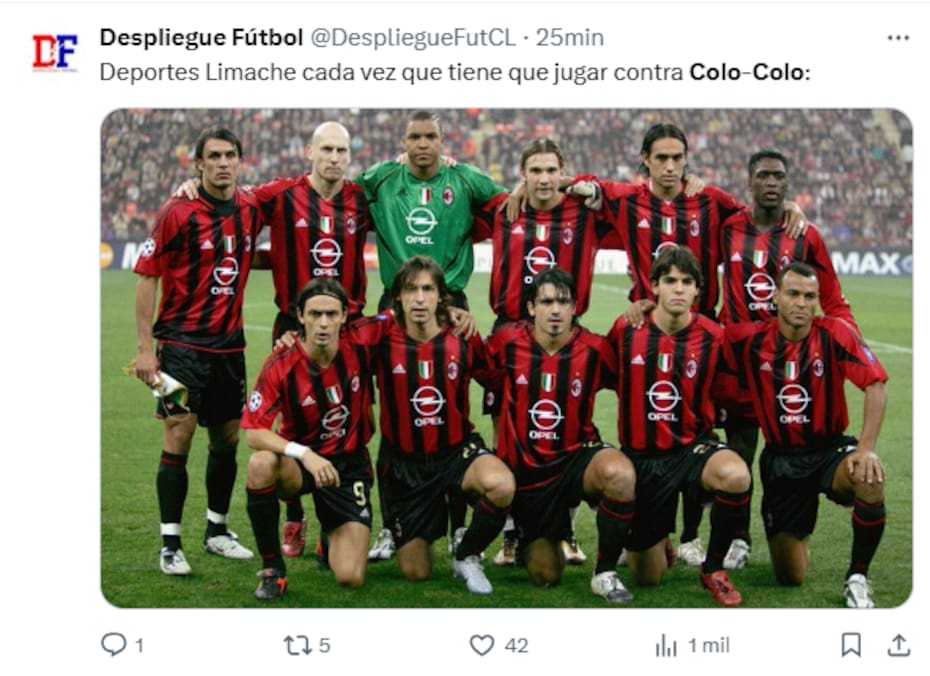Open the reply comment icon
Viewport: 930px width, 676px height.
coord(113,645)
